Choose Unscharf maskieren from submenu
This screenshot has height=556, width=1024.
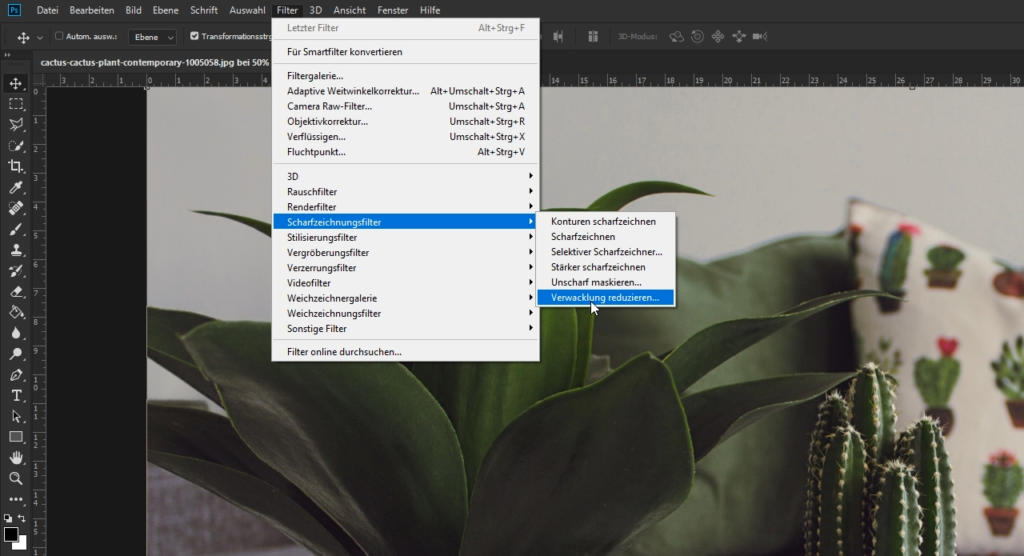pos(605,282)
